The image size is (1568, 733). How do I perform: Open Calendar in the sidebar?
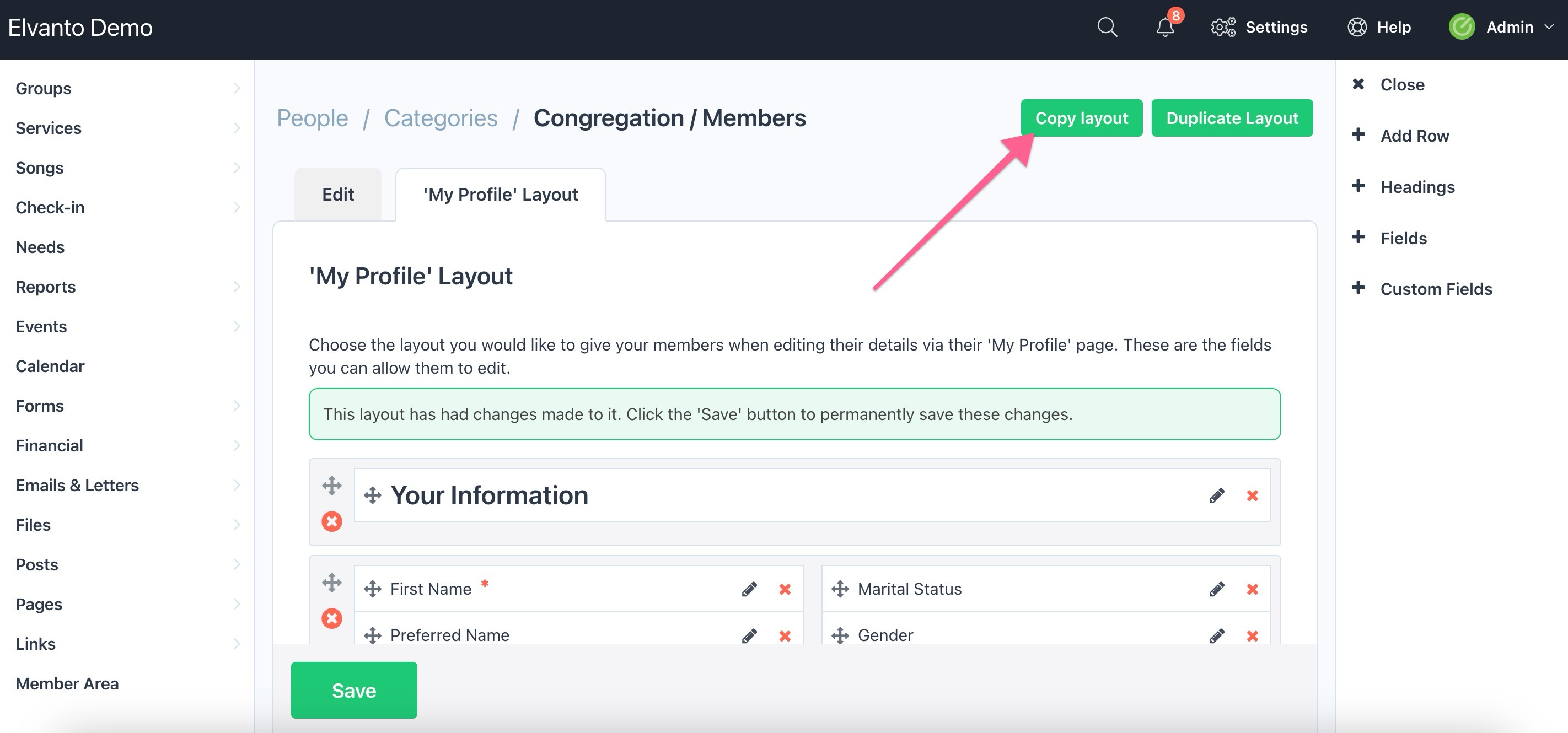tap(50, 366)
